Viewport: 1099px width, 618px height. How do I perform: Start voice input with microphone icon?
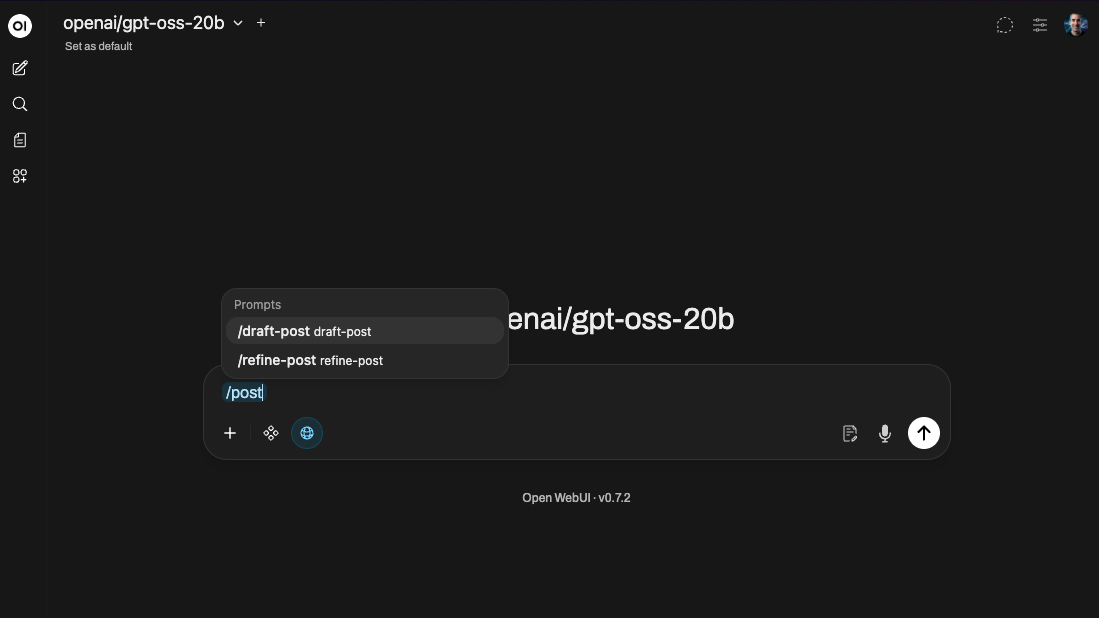(885, 433)
